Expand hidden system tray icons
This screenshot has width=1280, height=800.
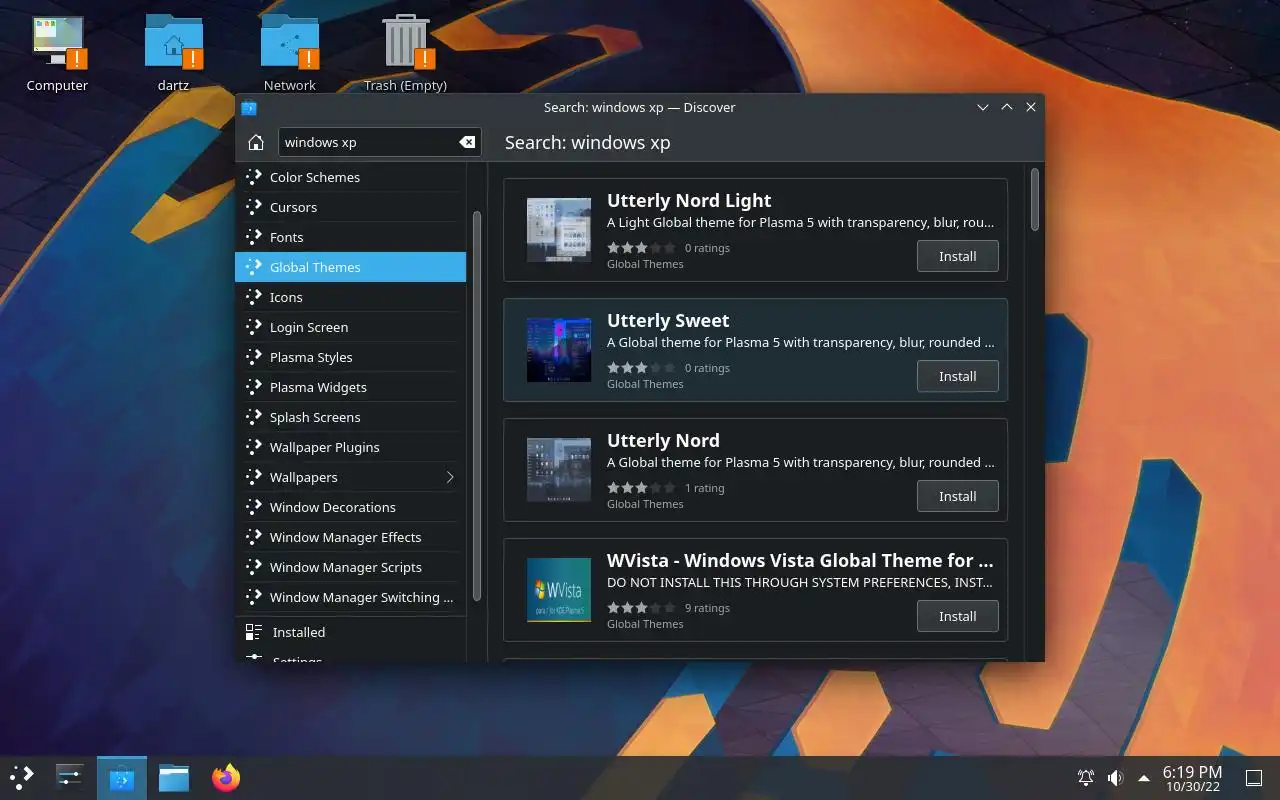click(x=1144, y=778)
